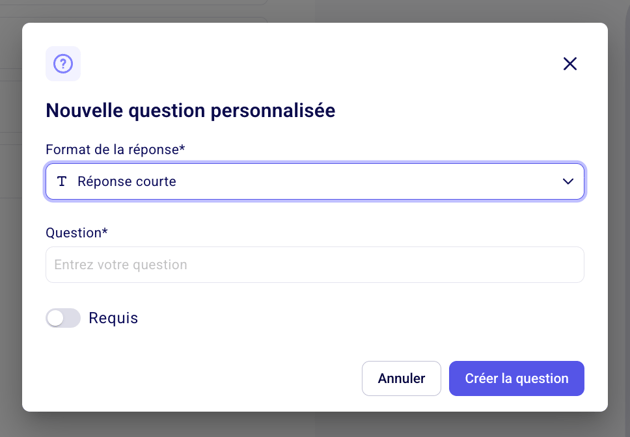Select the "Réponse courte" text in the dropdown
This screenshot has width=630, height=437.
point(126,182)
